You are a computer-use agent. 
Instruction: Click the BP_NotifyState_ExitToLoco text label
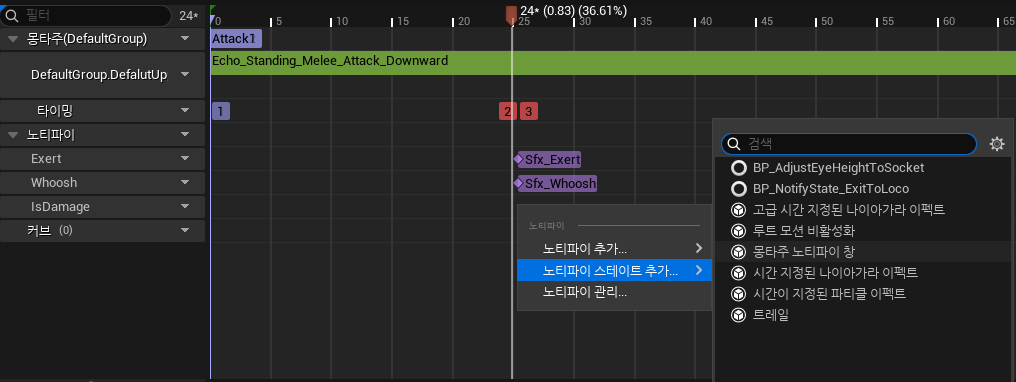(x=831, y=189)
